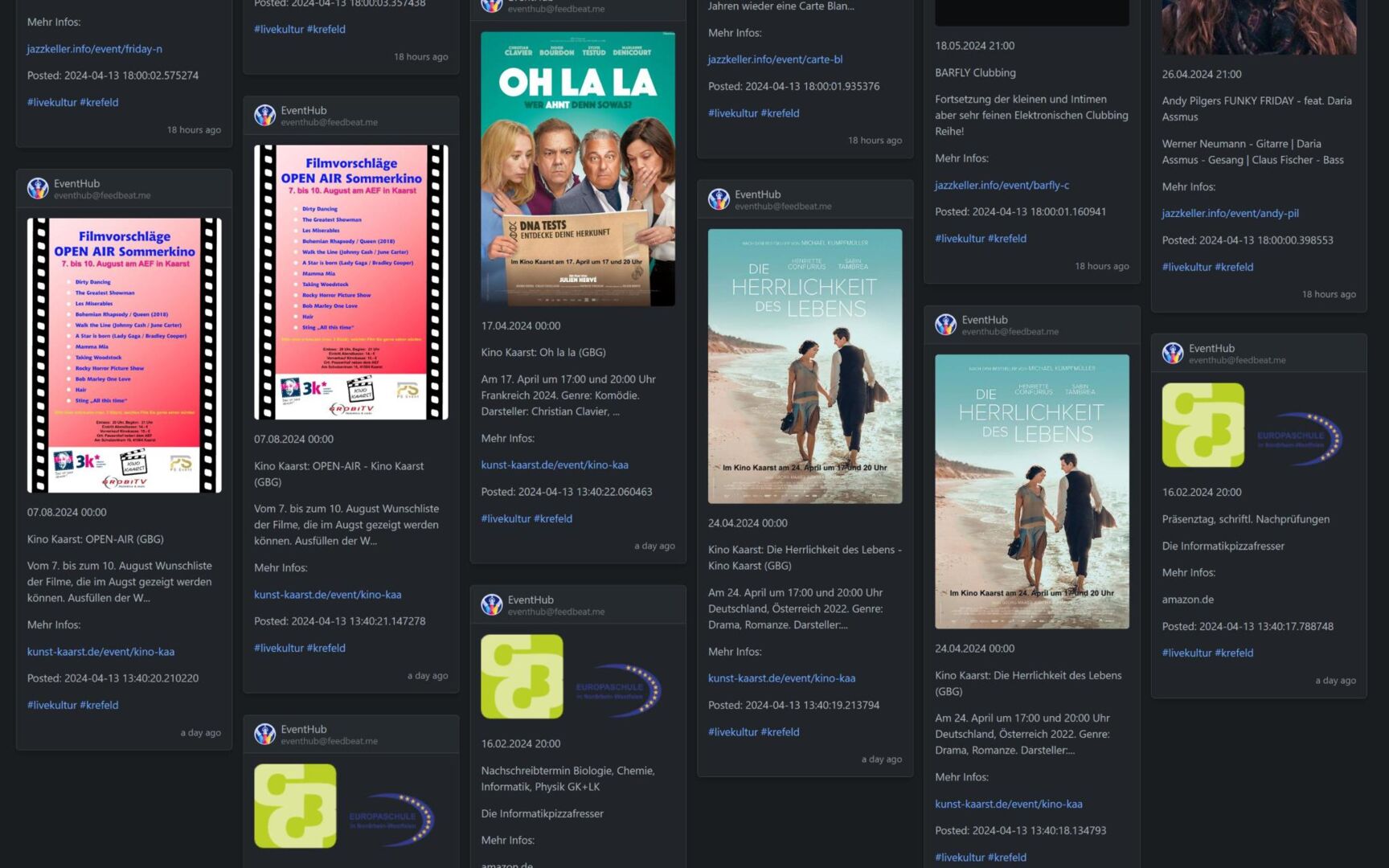1389x868 pixels.
Task: Click EventHub avatar on post posted 13:40:20.210220
Action: (38, 189)
